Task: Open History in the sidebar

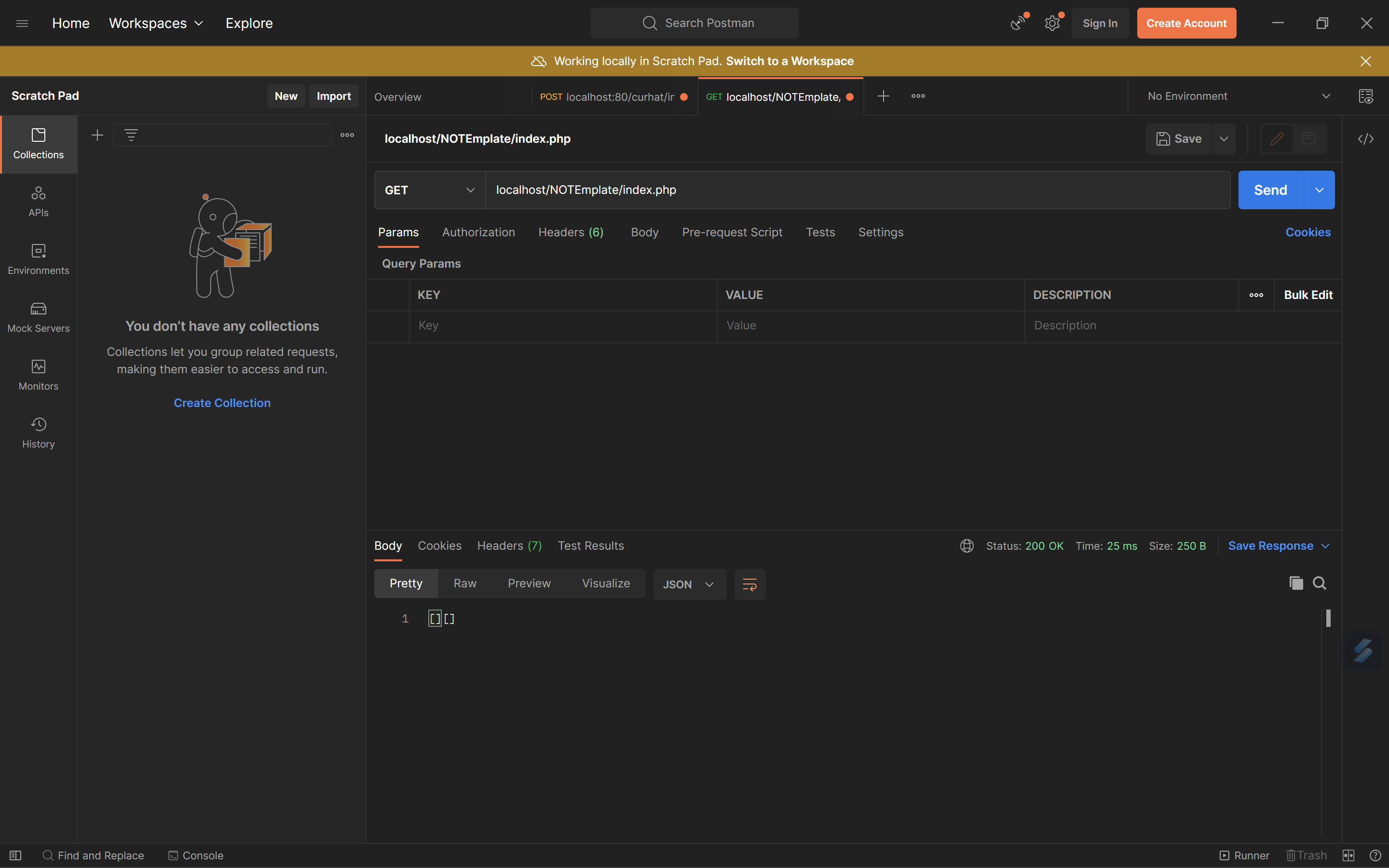Action: (x=39, y=433)
